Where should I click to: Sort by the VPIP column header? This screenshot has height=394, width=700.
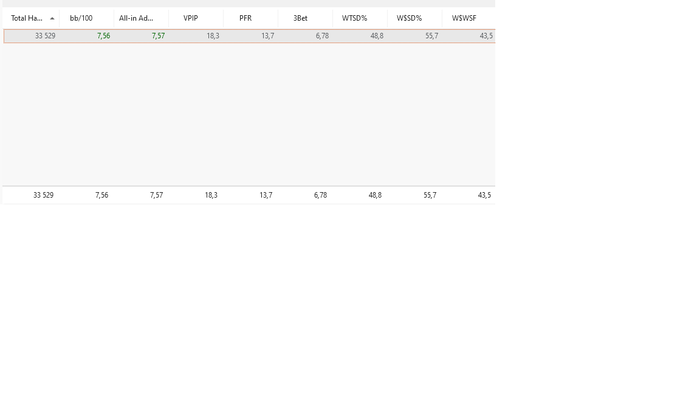tap(191, 18)
